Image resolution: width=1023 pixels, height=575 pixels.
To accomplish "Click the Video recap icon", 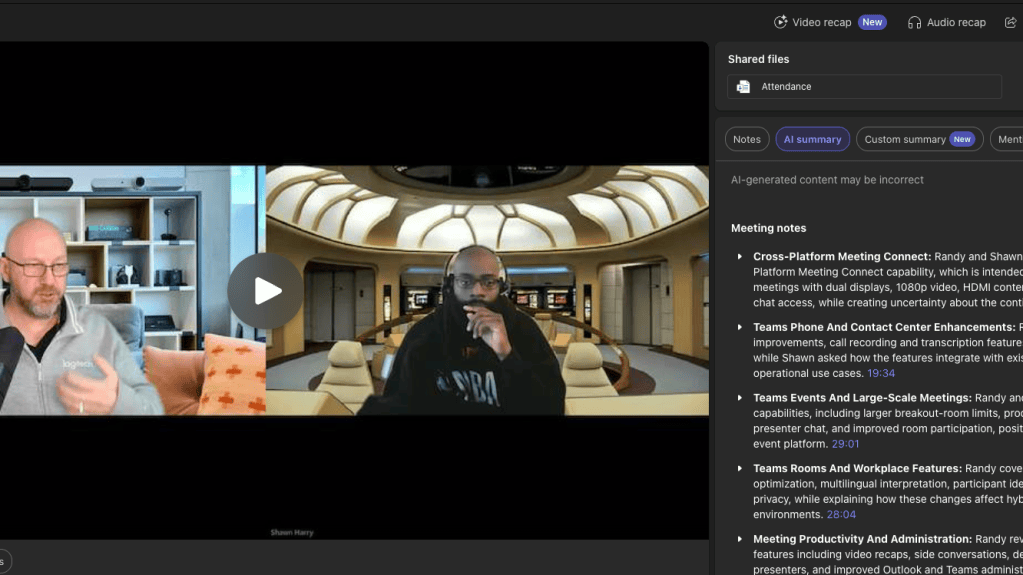I will coord(780,22).
